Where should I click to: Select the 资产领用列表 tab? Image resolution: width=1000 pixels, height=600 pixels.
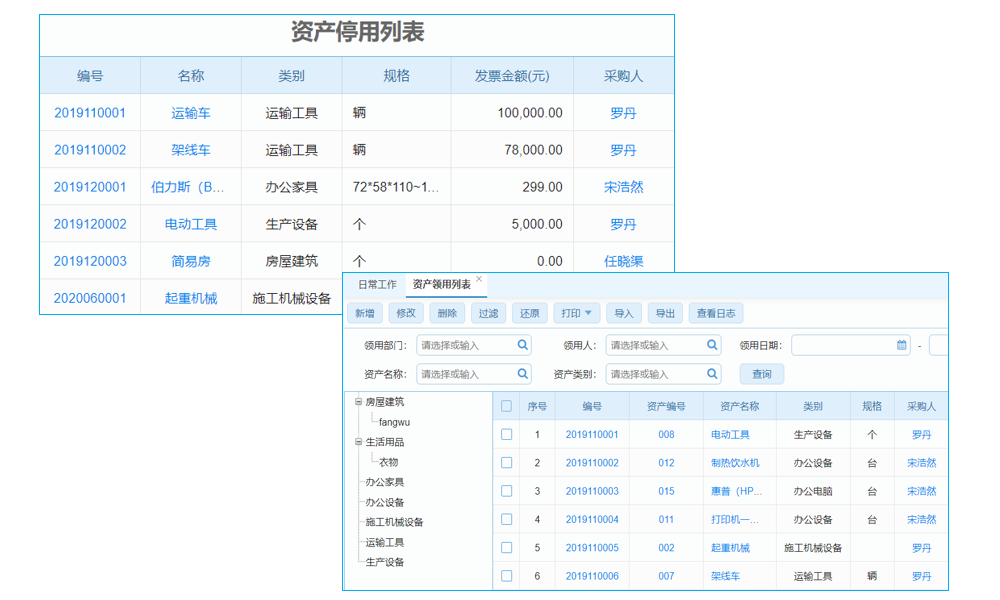pos(440,283)
